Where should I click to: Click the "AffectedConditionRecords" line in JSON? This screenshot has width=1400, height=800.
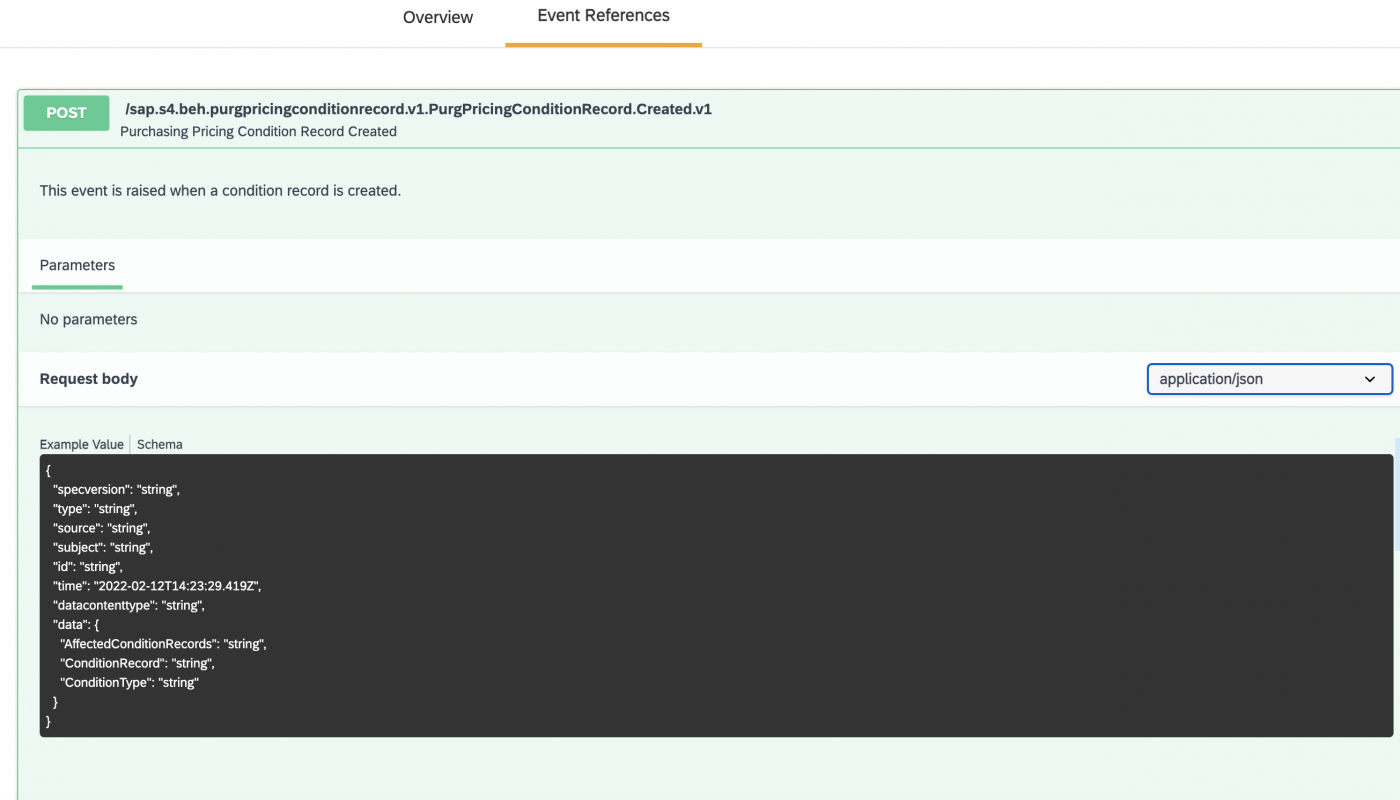(x=164, y=644)
